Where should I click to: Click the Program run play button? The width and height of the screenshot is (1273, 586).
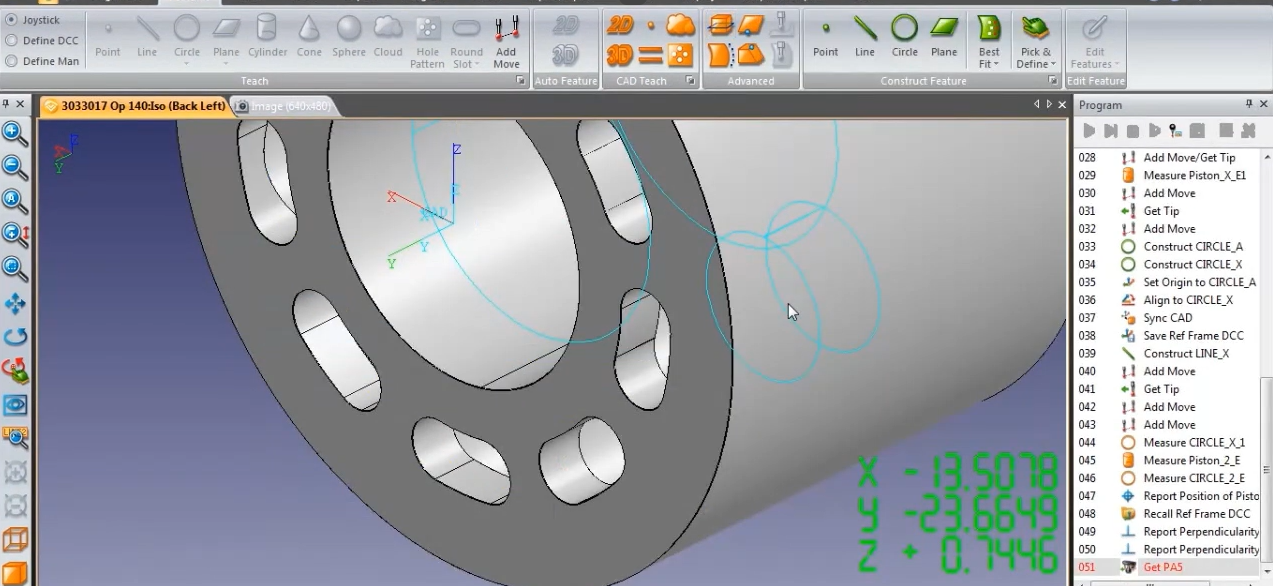pyautogui.click(x=1089, y=131)
